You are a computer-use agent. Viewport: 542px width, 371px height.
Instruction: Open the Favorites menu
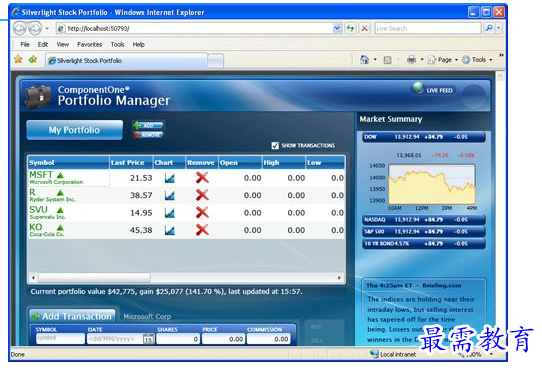[90, 45]
